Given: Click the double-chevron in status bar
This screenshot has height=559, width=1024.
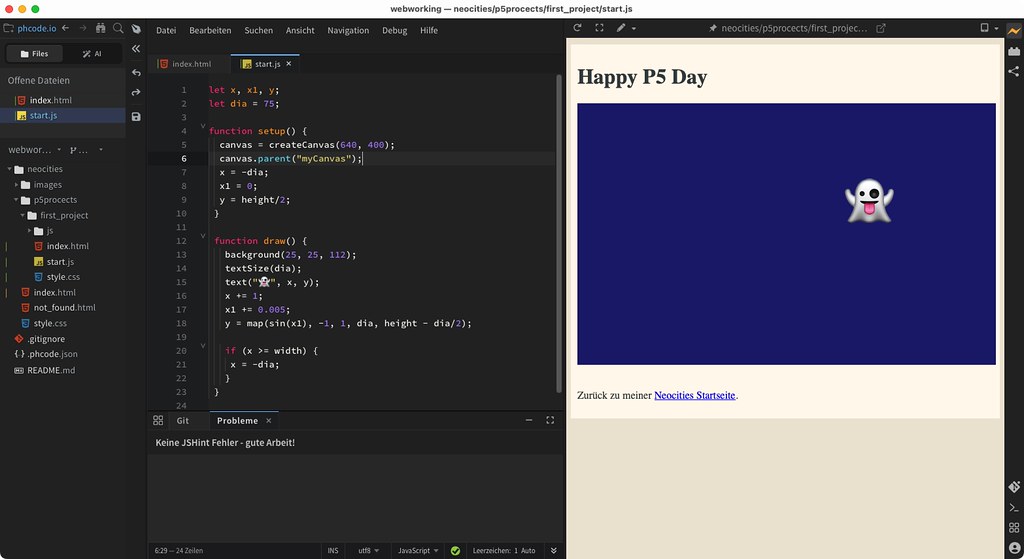Looking at the screenshot, I should point(554,551).
